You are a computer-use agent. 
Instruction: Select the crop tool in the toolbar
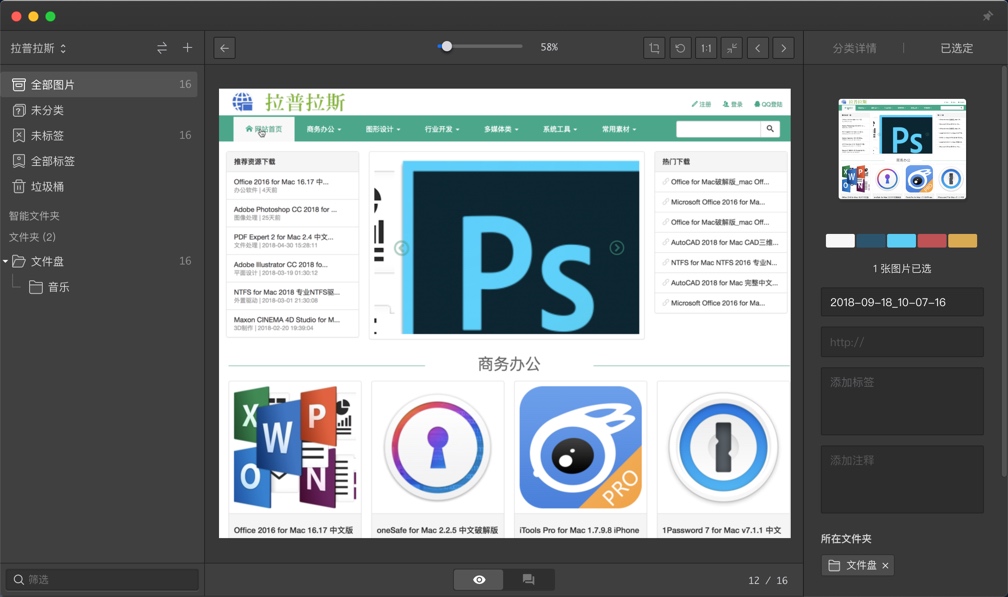click(x=656, y=47)
